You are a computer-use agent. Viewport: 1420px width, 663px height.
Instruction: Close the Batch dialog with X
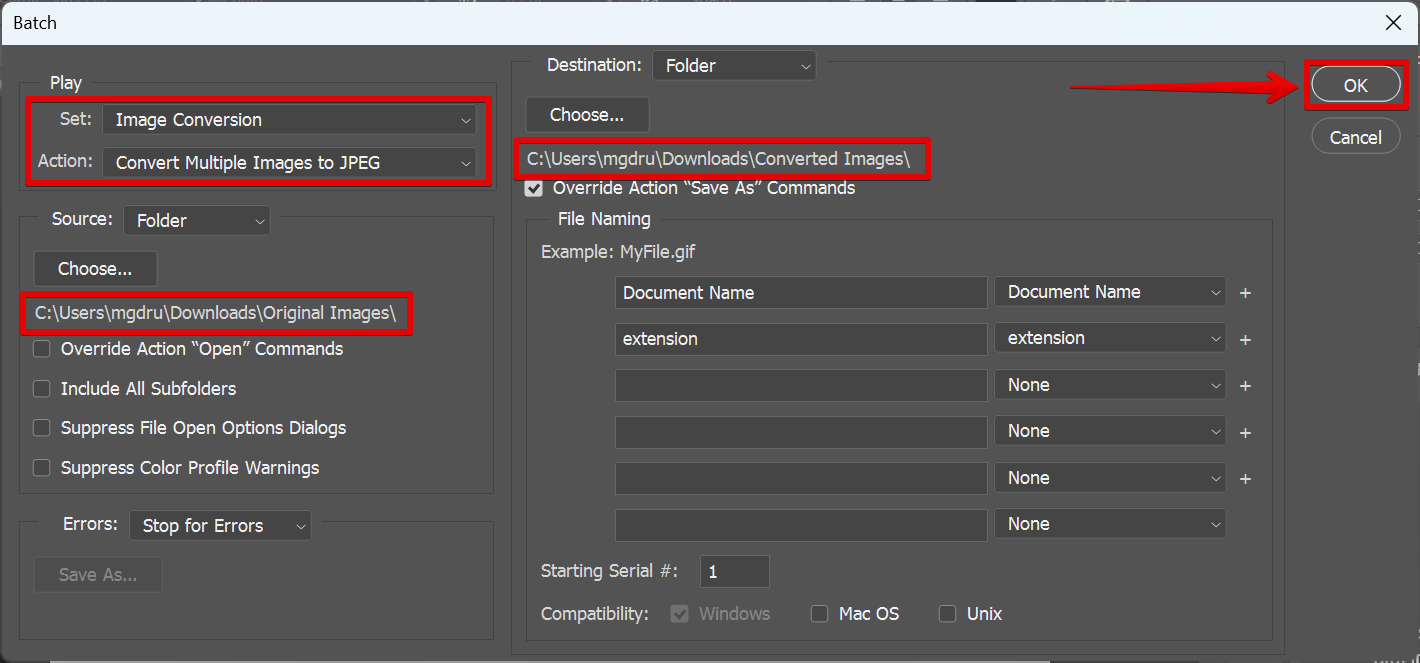(x=1391, y=22)
